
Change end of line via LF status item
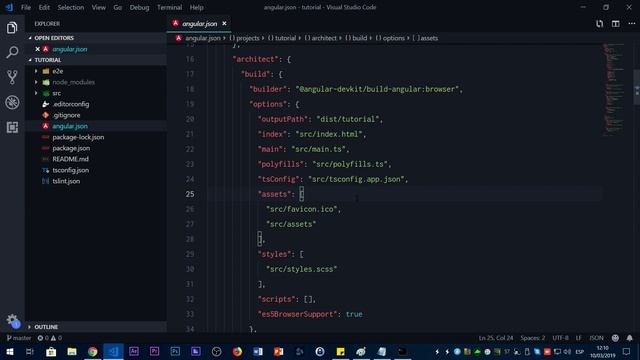(x=578, y=338)
